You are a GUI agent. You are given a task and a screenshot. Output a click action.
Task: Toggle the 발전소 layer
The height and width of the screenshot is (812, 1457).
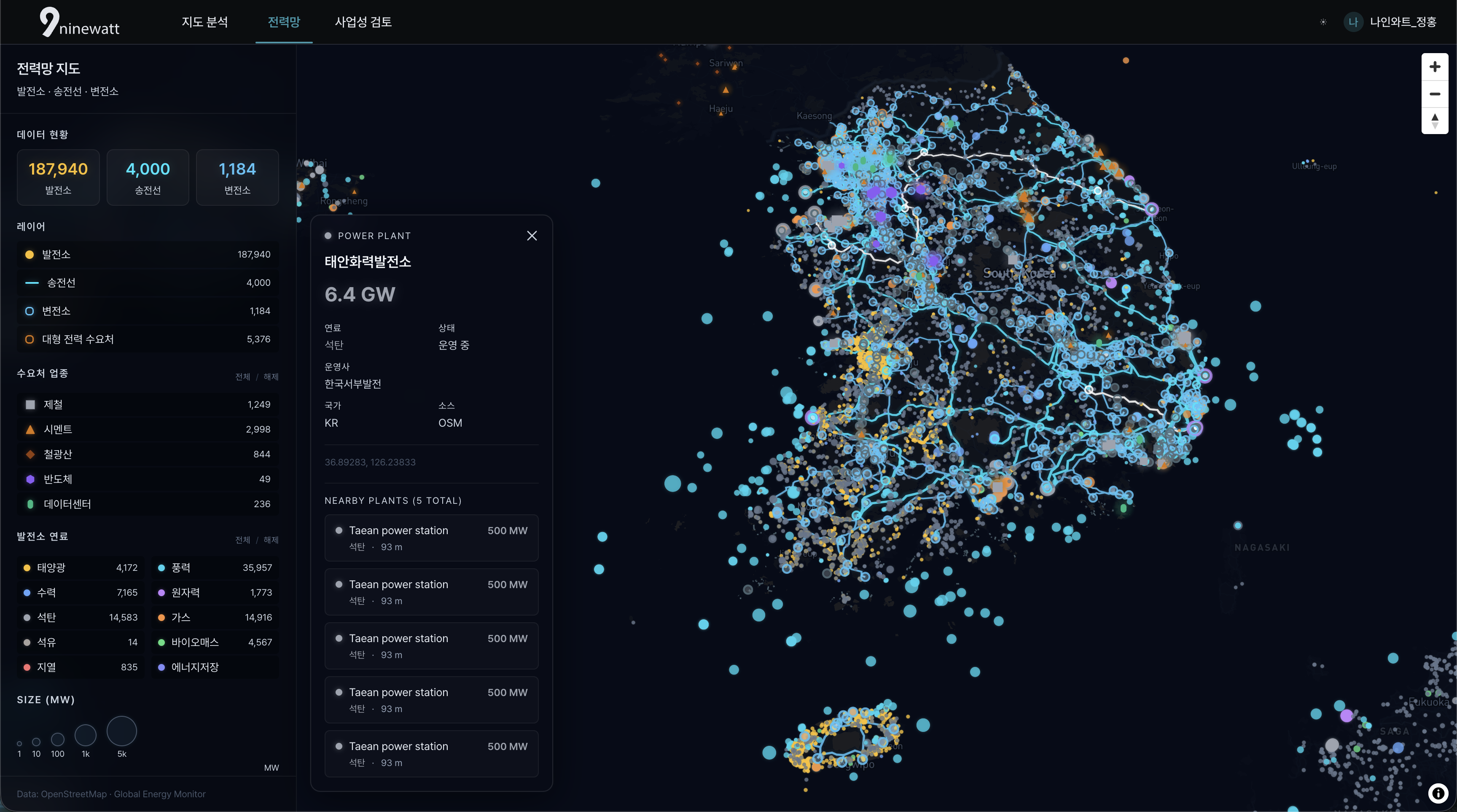coord(148,255)
